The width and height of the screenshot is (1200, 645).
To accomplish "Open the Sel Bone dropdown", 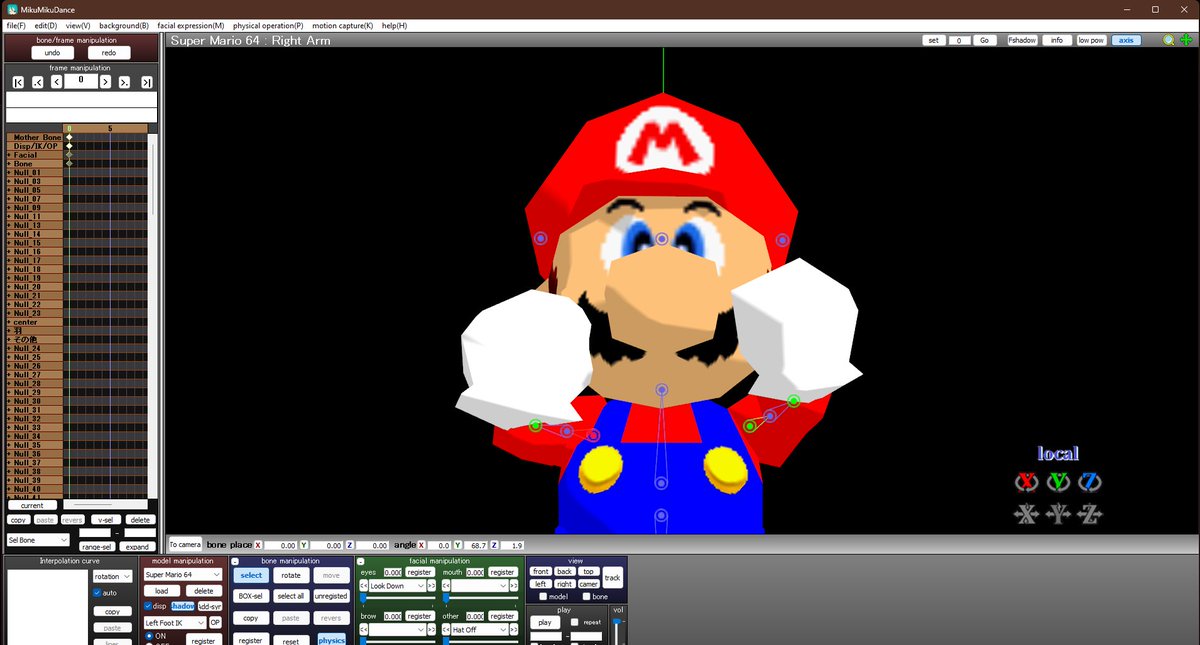I will tap(38, 540).
